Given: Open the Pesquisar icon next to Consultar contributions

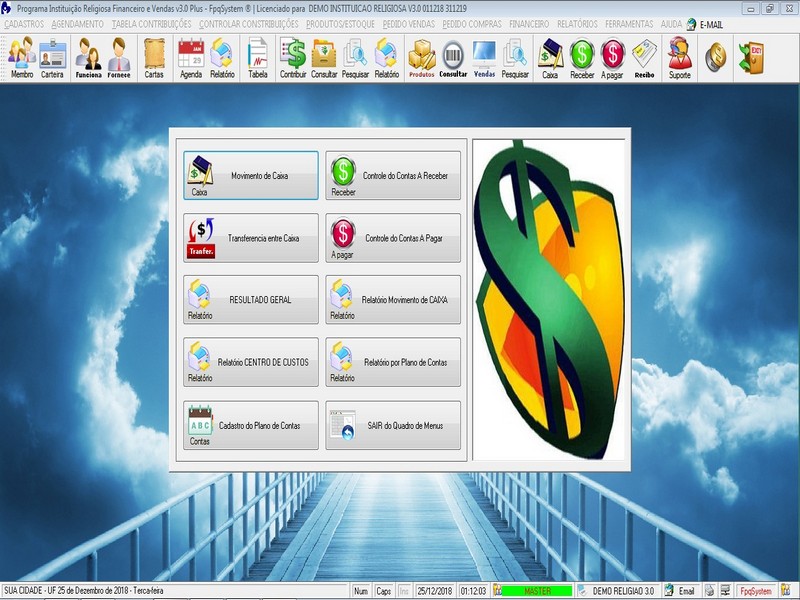Looking at the screenshot, I should [355, 58].
